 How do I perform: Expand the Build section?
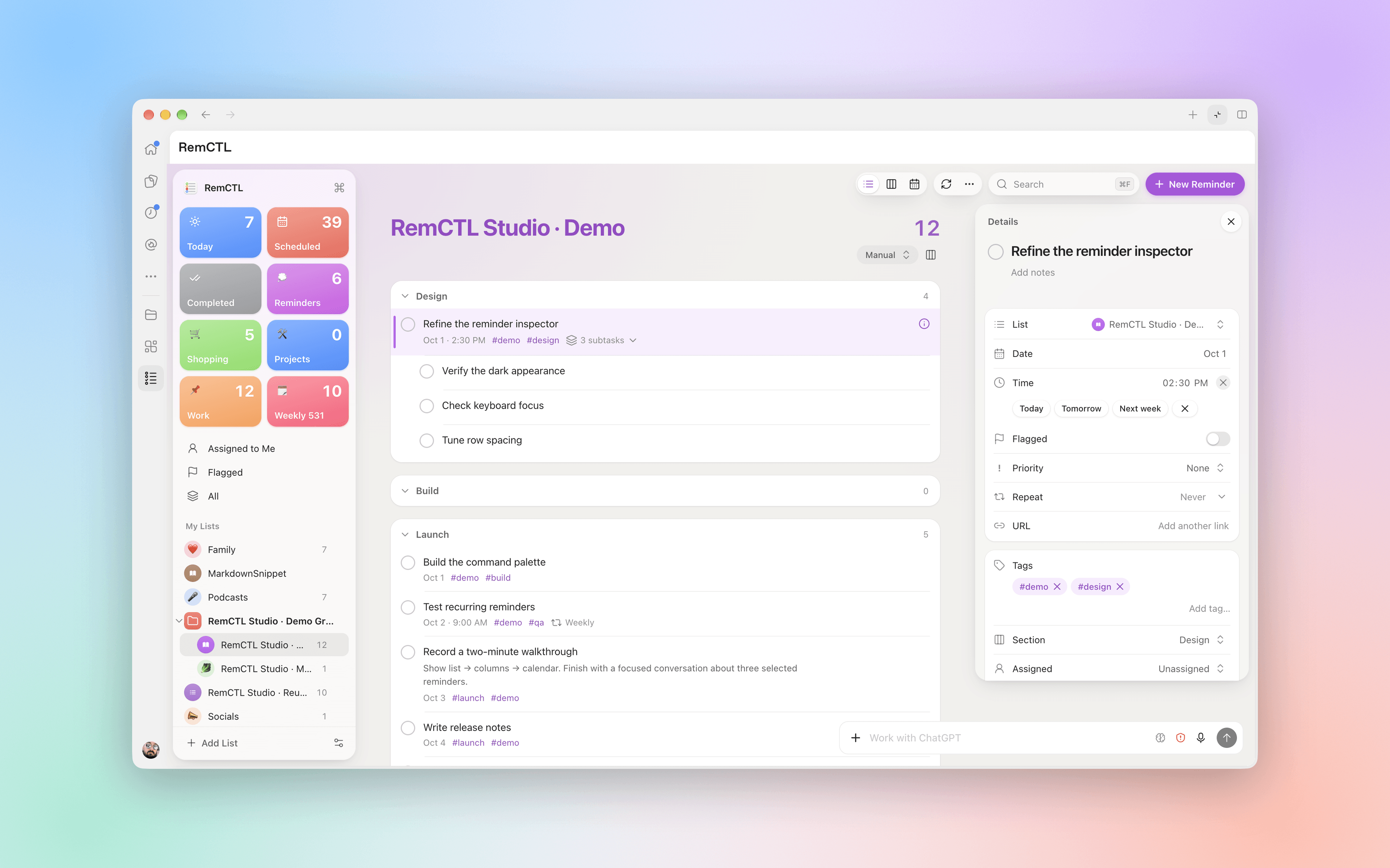click(405, 491)
